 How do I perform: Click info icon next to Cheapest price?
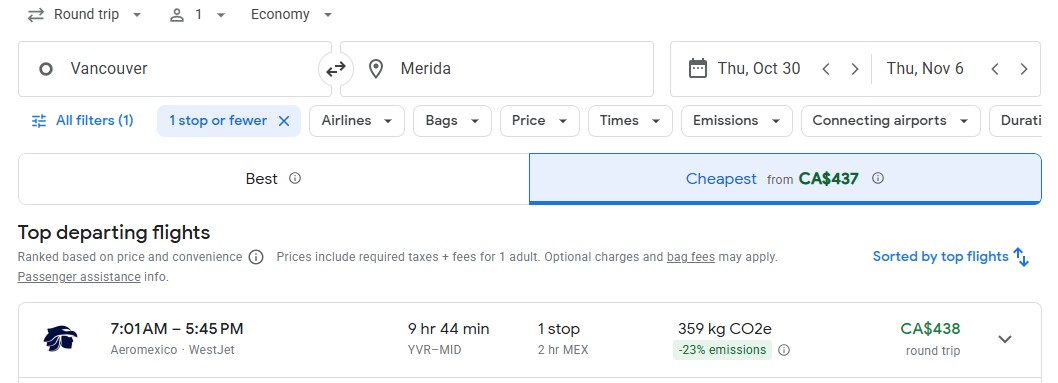pyautogui.click(x=878, y=179)
